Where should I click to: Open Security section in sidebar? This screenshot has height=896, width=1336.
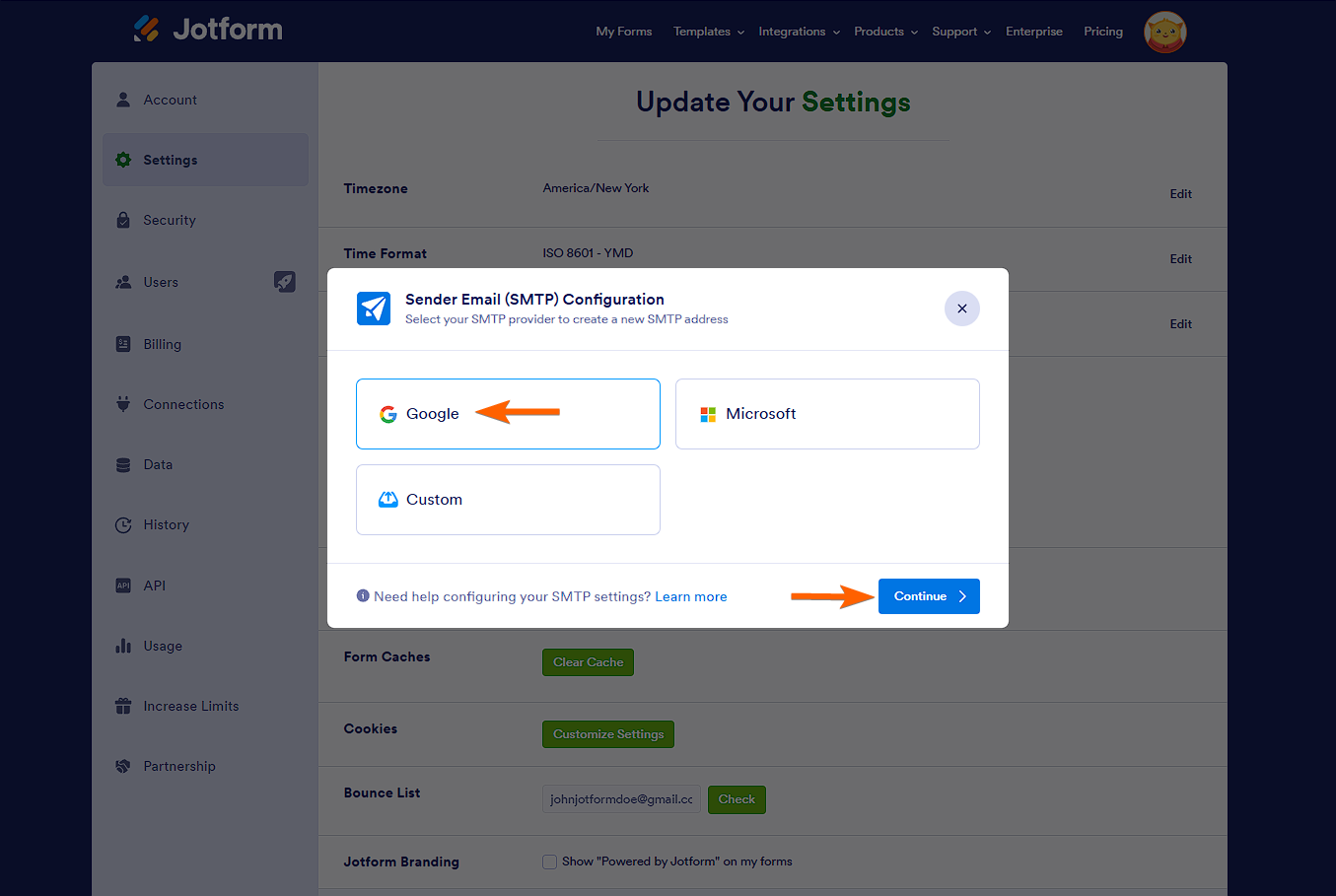click(x=205, y=220)
